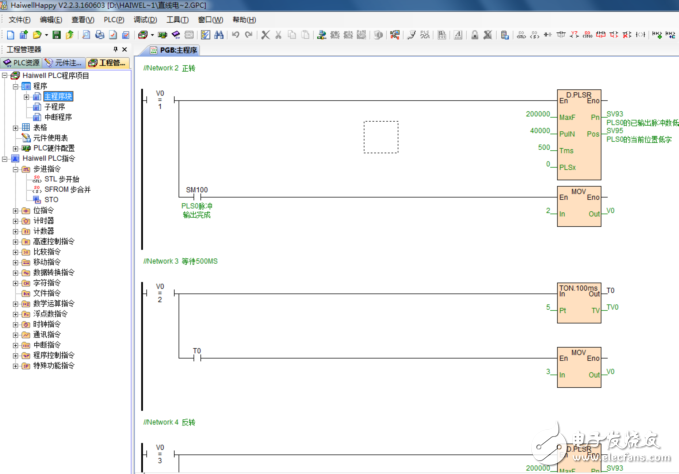This screenshot has width=679, height=474.
Task: Select the D.PLSR instruction block in Network 2
Action: point(580,135)
